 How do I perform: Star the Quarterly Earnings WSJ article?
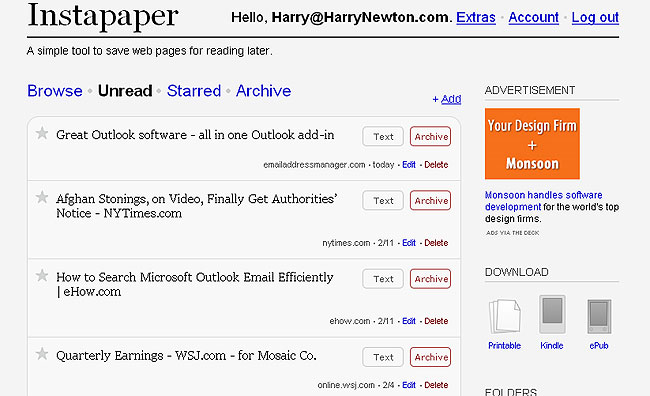[42, 354]
